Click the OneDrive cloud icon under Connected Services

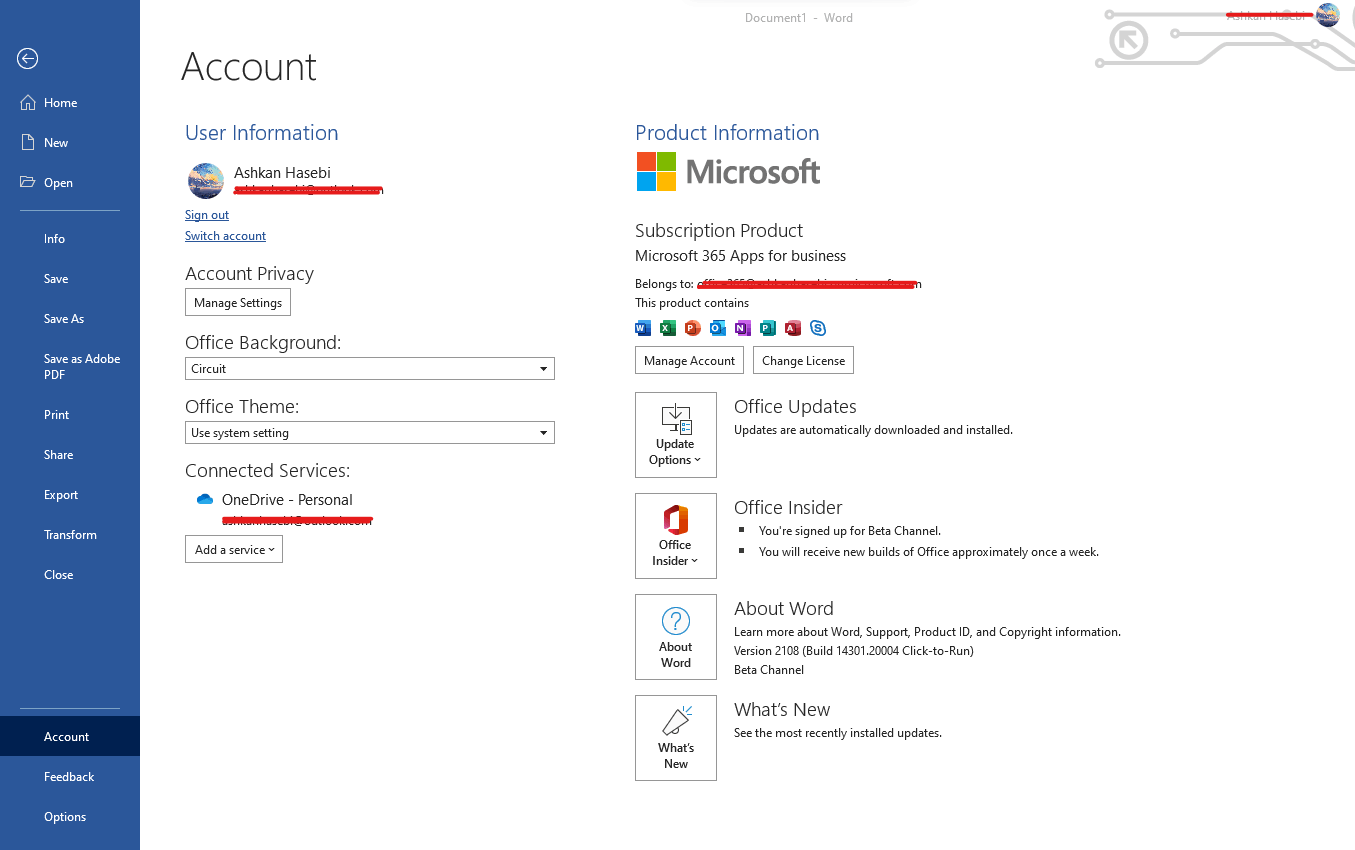[x=205, y=500]
